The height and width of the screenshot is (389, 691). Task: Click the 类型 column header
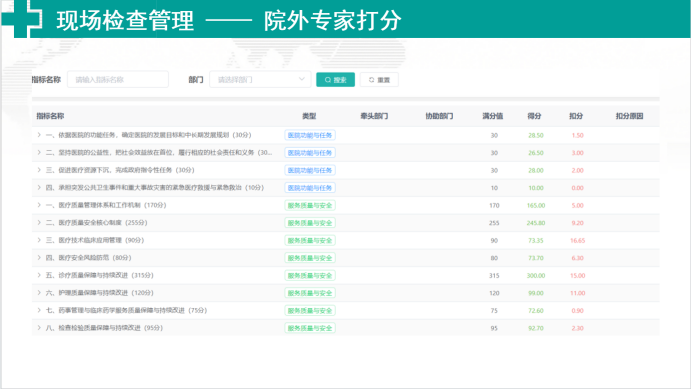[309, 116]
